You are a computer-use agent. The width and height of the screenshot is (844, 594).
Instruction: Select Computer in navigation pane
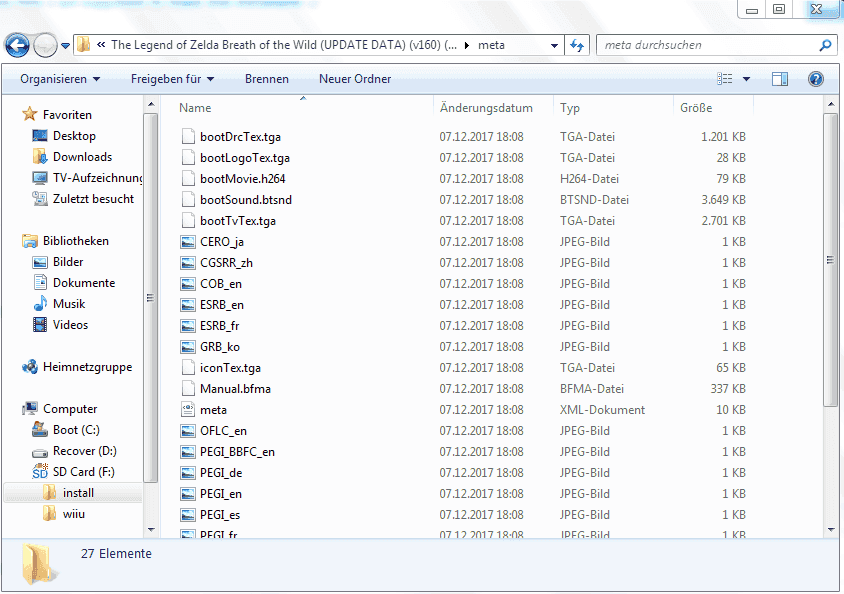(69, 409)
